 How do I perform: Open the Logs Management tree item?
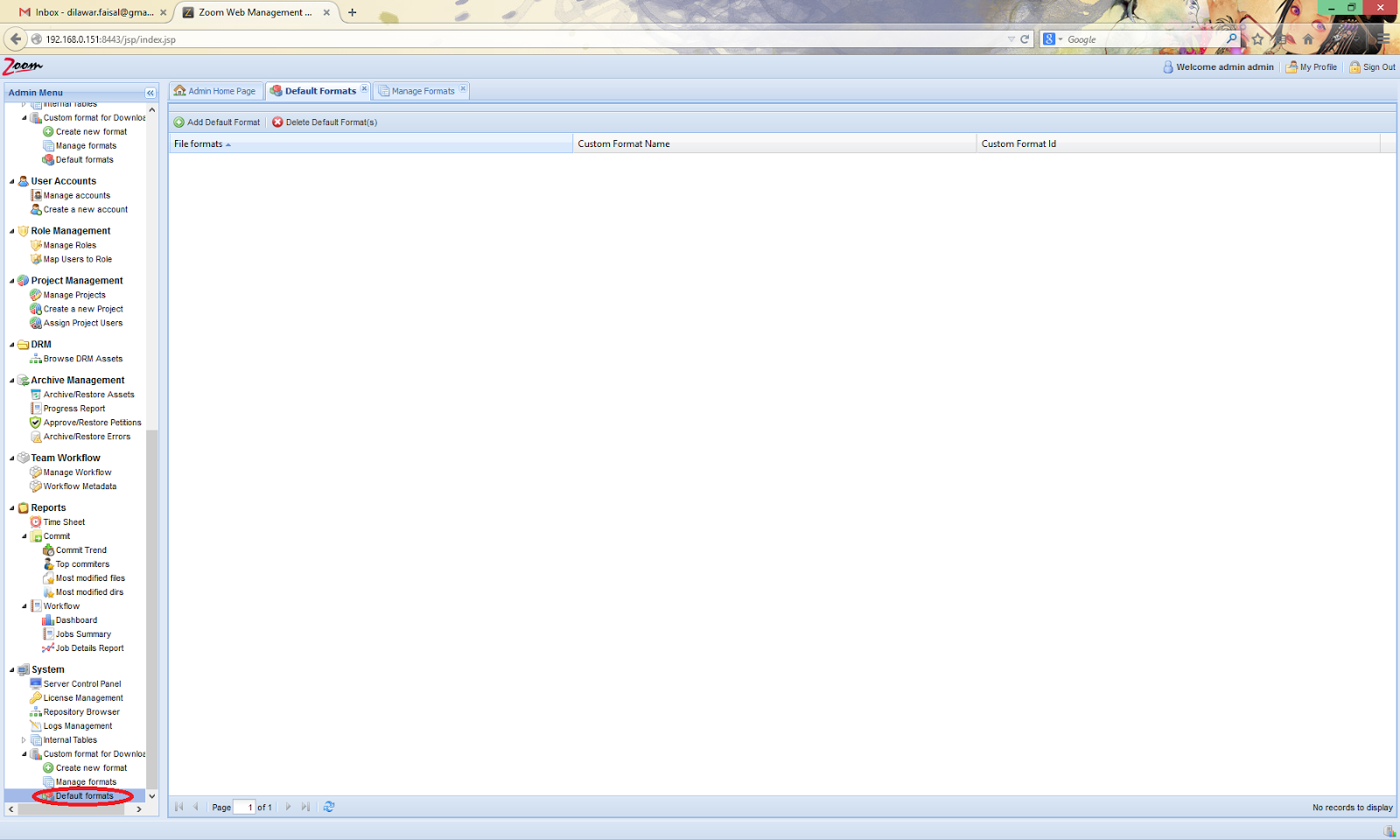[78, 726]
